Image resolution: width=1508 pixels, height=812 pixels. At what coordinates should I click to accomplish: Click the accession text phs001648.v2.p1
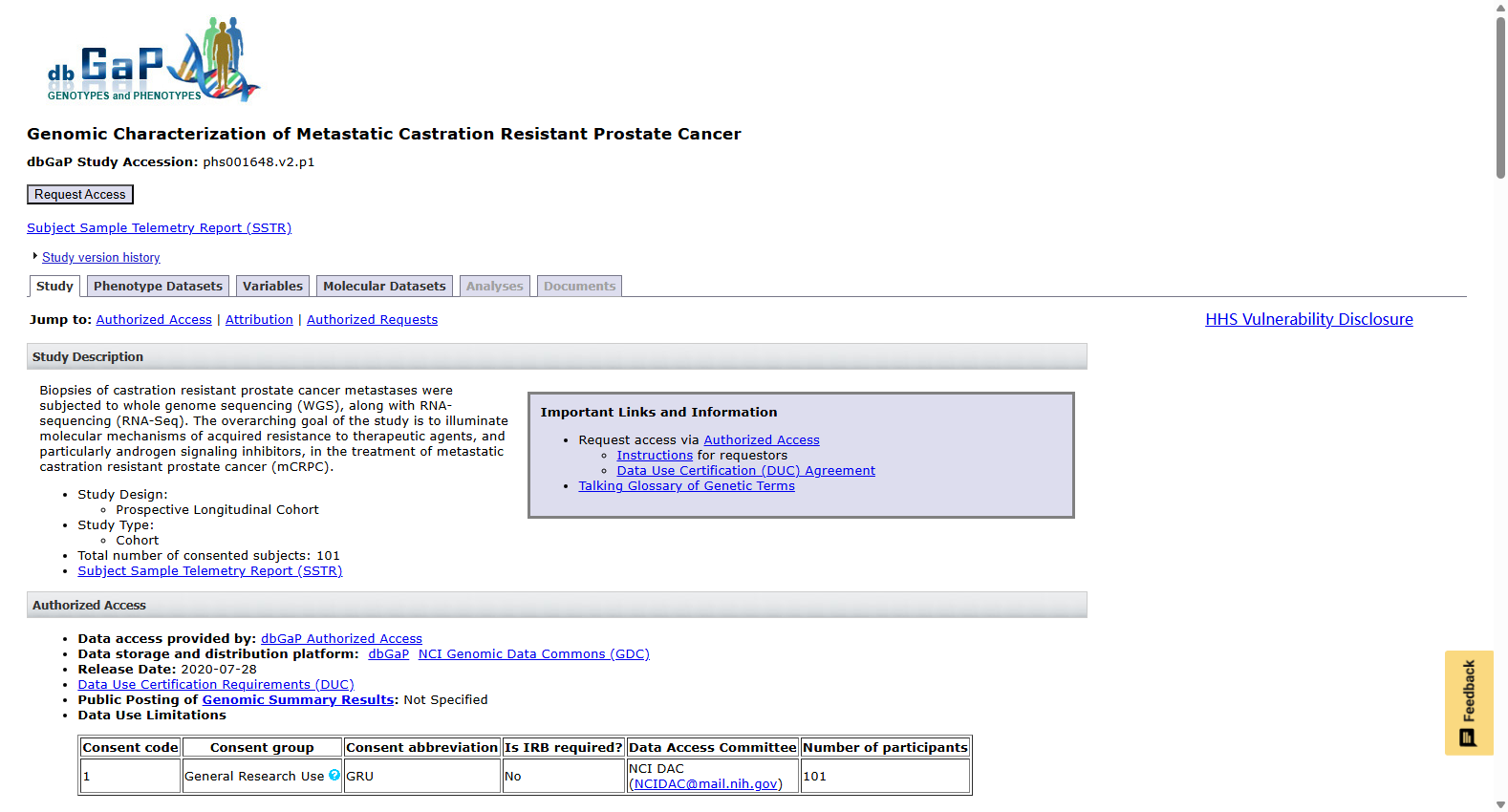tap(258, 161)
